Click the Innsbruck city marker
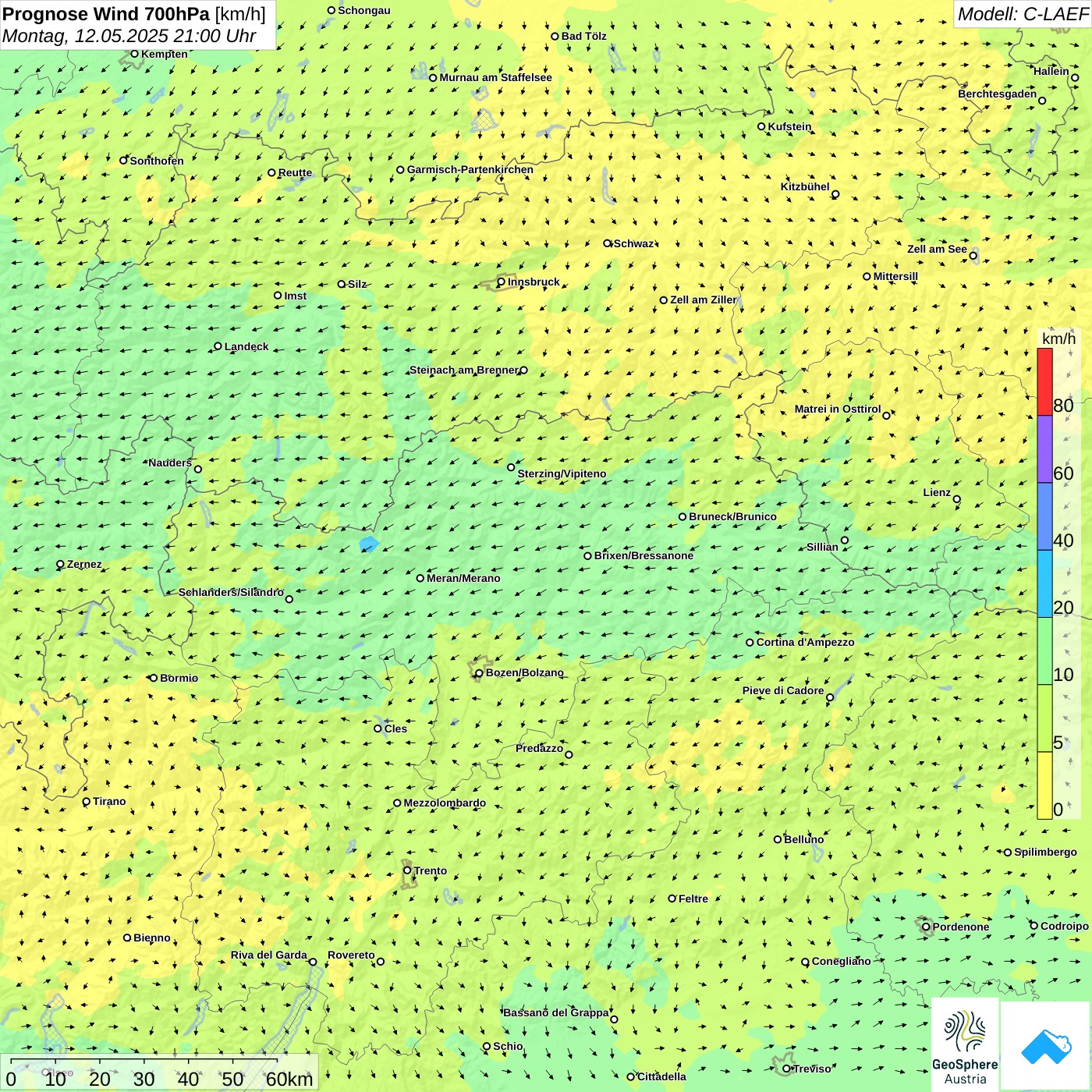Screen dimensions: 1092x1092 [502, 282]
